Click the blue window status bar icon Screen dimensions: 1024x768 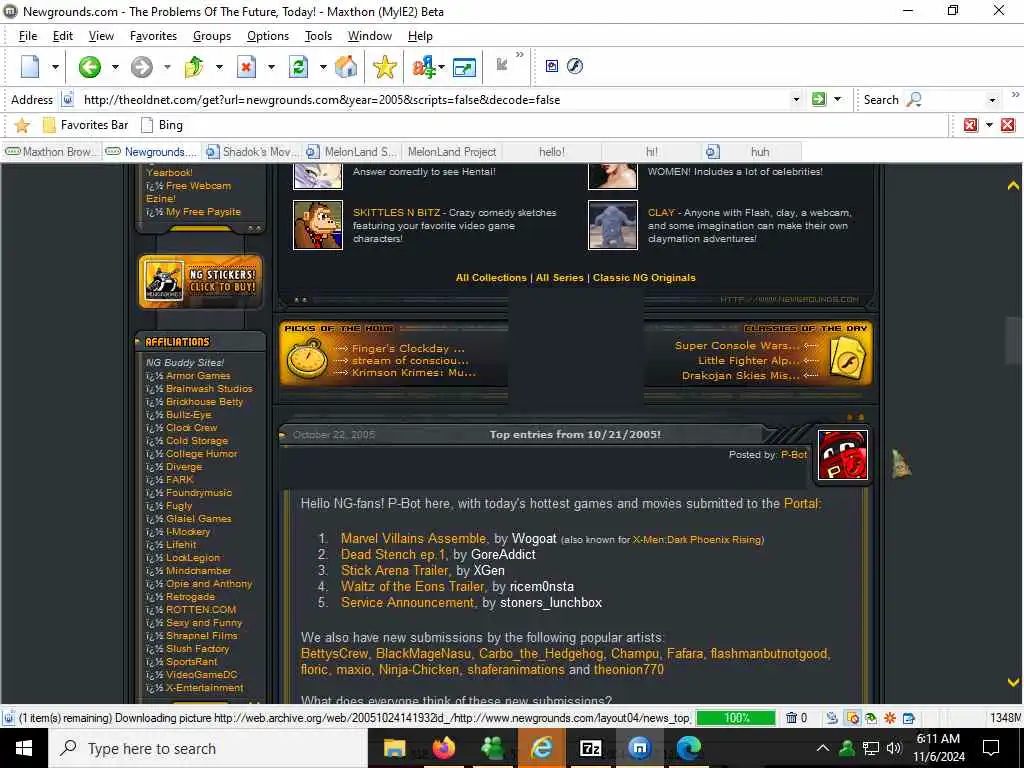[x=908, y=718]
